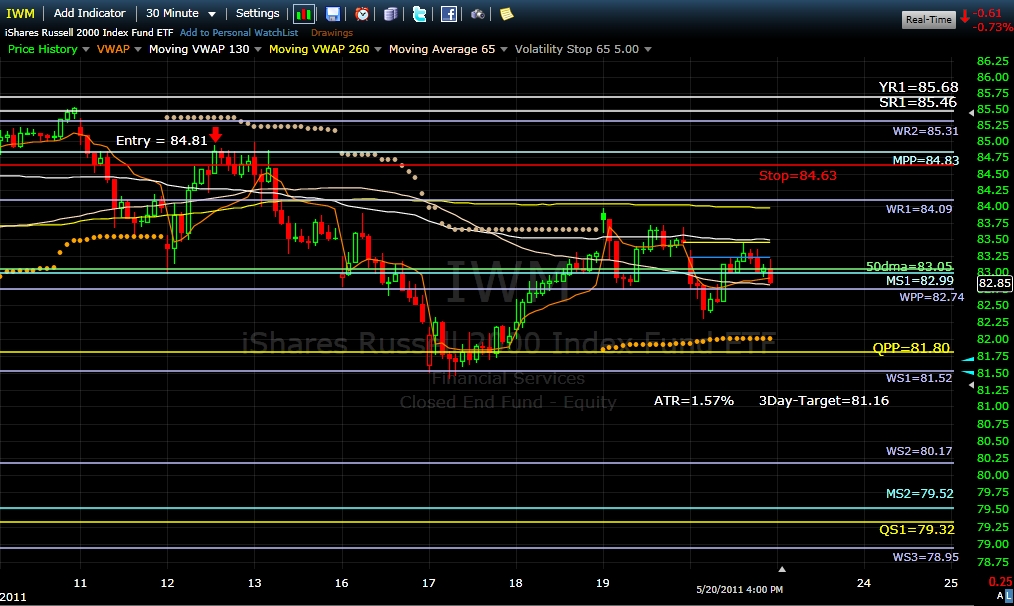Click the QPP=81.80 level label
The height and width of the screenshot is (606, 1014).
tap(911, 347)
